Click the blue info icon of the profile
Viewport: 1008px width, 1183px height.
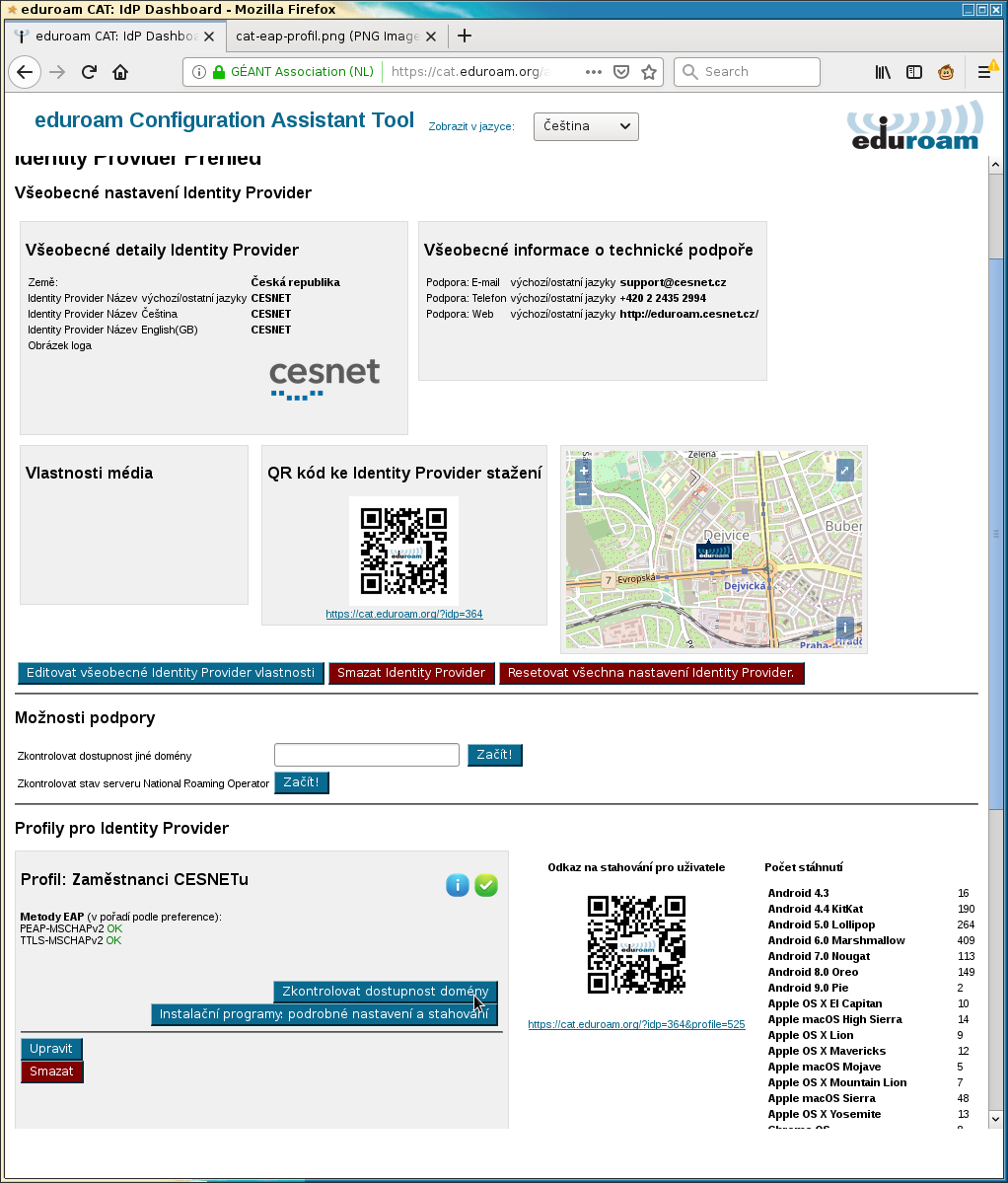(458, 885)
